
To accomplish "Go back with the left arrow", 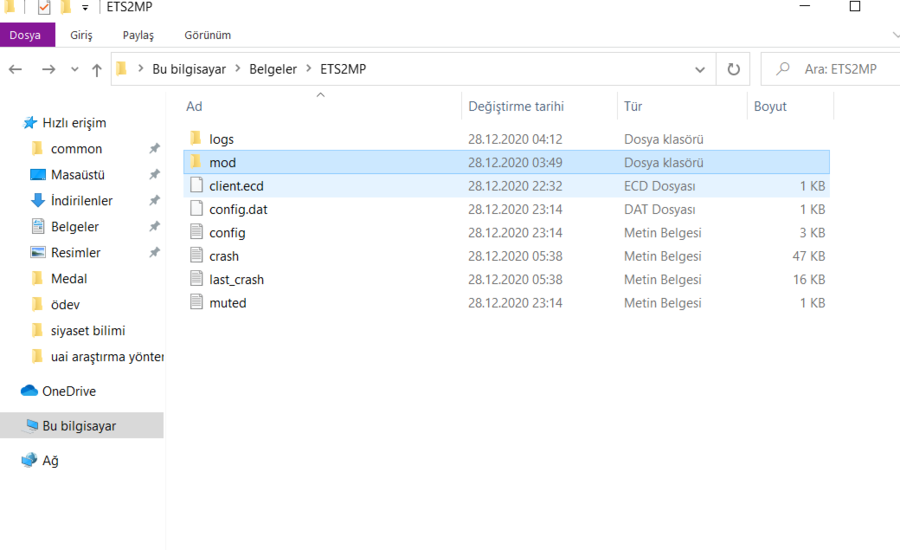I will coord(15,69).
